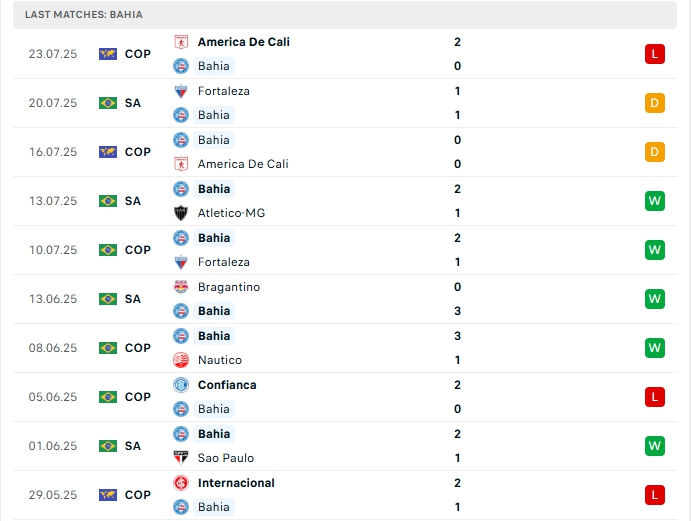Click the Bragantino team crest
This screenshot has width=691, height=521.
[181, 287]
